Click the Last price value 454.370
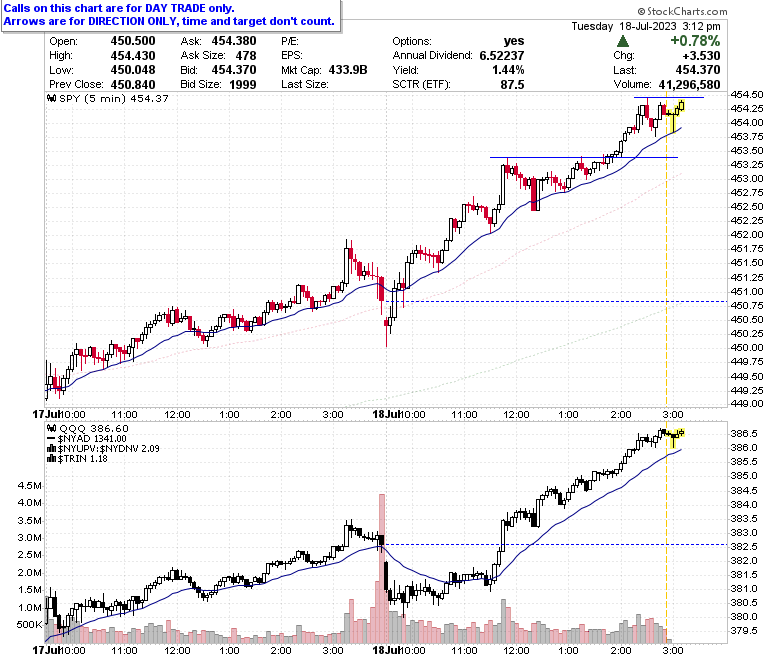Viewport: 780px width, 659px height. coord(698,70)
